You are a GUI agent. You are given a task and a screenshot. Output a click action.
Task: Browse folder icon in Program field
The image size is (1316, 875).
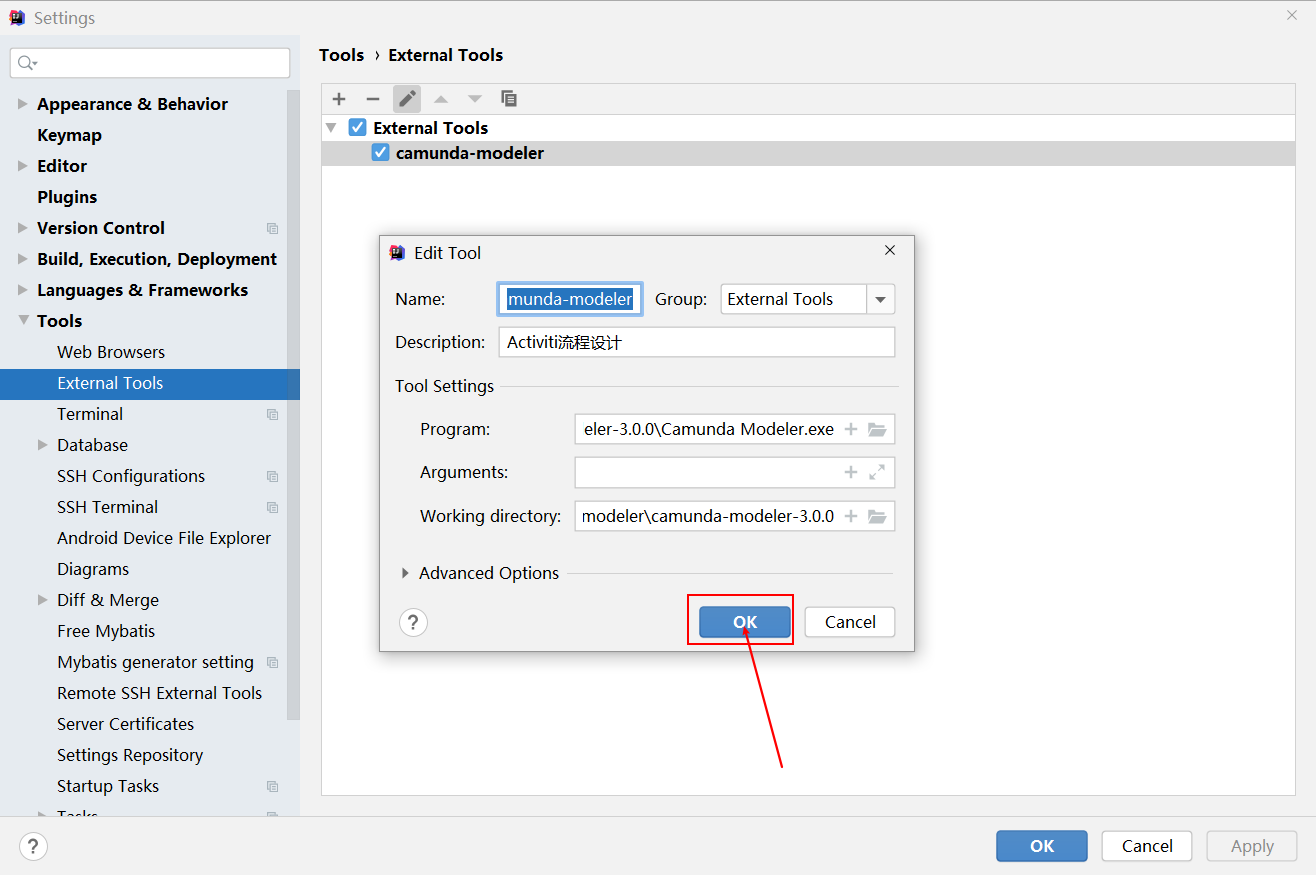click(877, 429)
